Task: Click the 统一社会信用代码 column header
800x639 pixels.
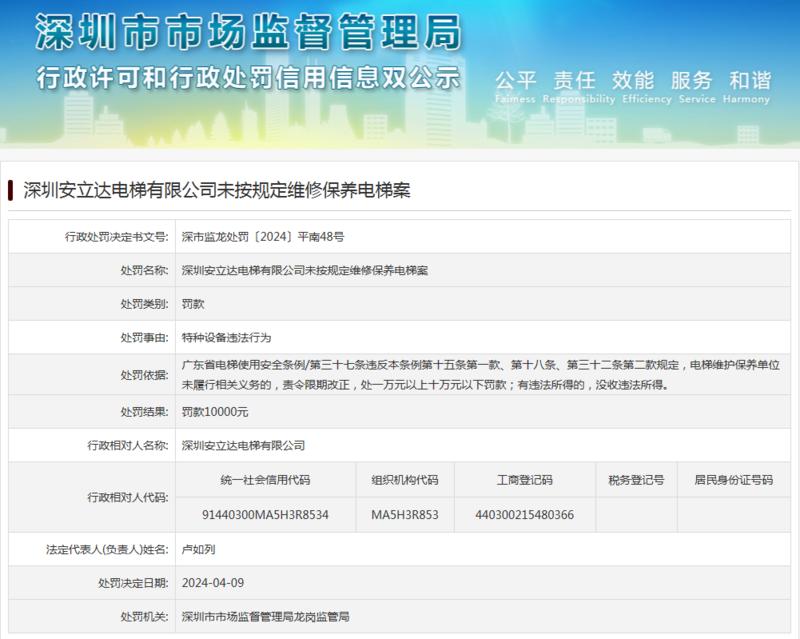Action: (x=265, y=480)
